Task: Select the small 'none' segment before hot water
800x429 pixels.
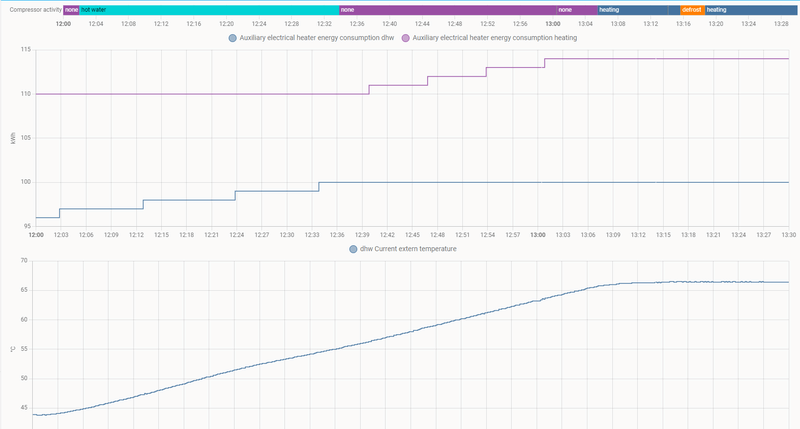Action: coord(71,10)
